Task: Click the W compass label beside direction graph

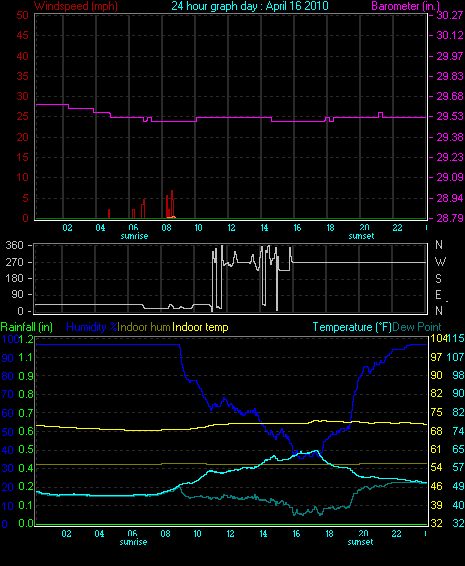Action: tap(440, 261)
